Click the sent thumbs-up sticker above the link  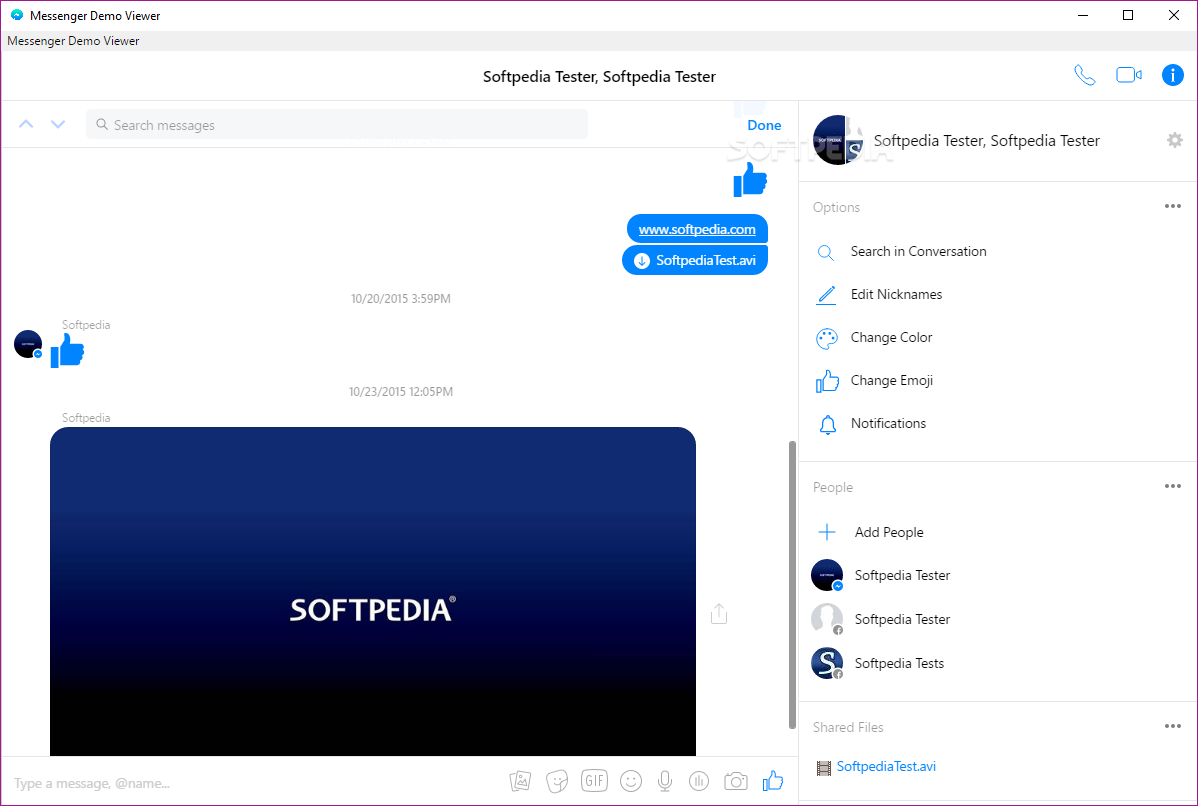[750, 180]
